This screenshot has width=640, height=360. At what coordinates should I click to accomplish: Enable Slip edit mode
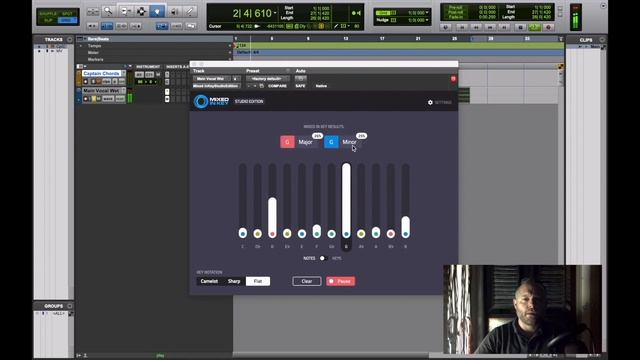tap(48, 20)
